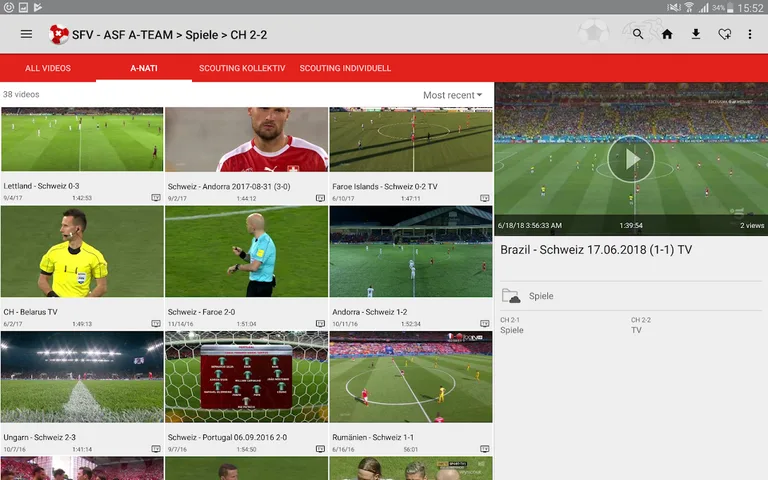
Task: Click screen icon on Schweiz - Faroe 2-0
Action: (320, 324)
